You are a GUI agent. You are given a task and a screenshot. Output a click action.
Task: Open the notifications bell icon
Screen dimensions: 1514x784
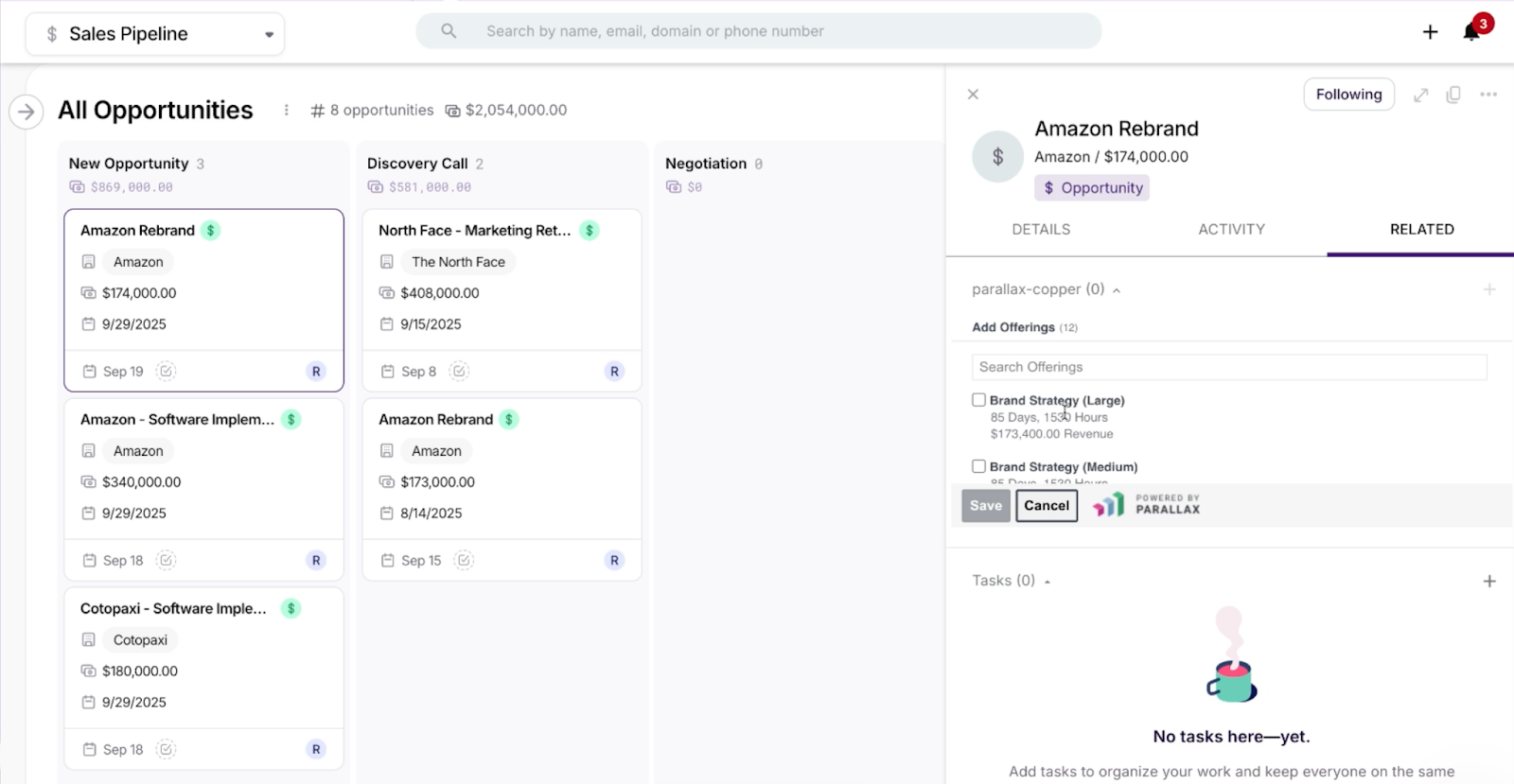1471,31
